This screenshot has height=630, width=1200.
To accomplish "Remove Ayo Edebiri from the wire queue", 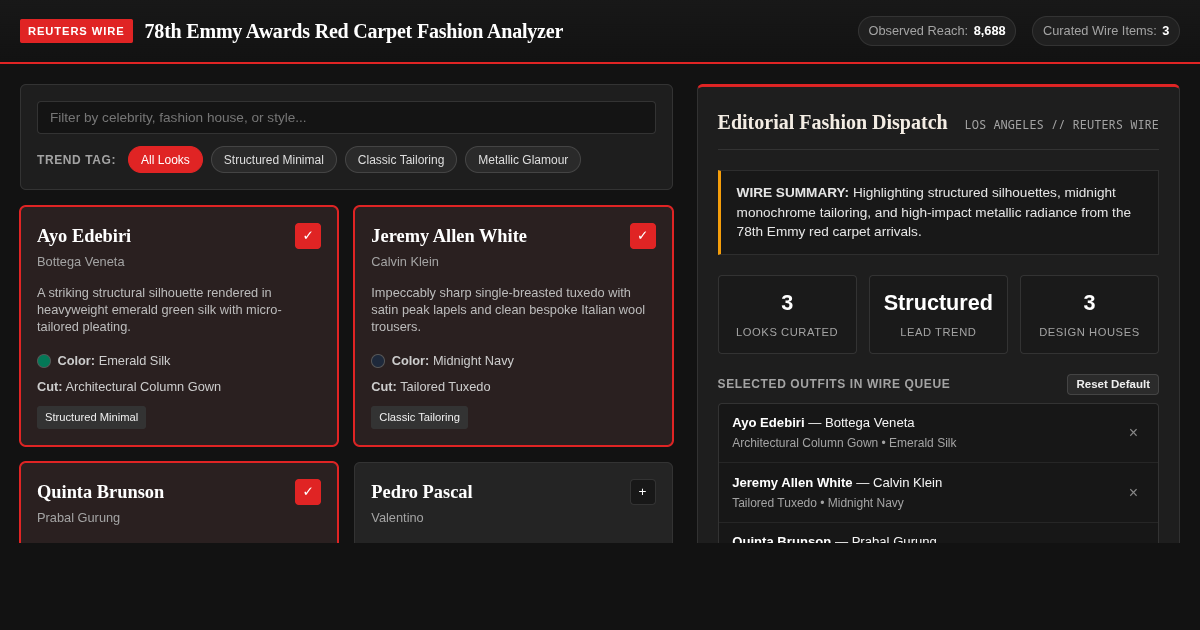I will [1133, 433].
